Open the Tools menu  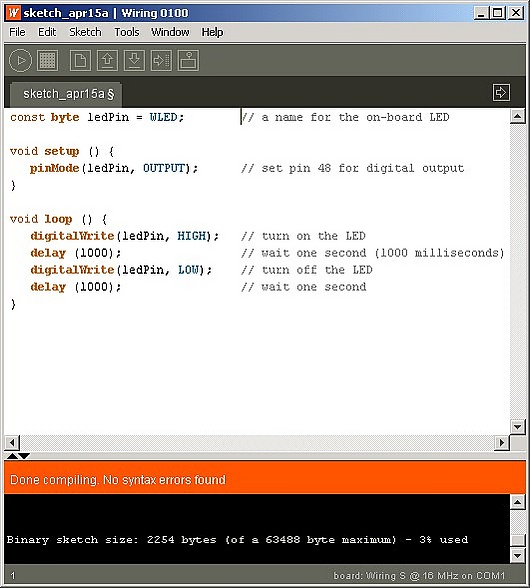pos(127,32)
